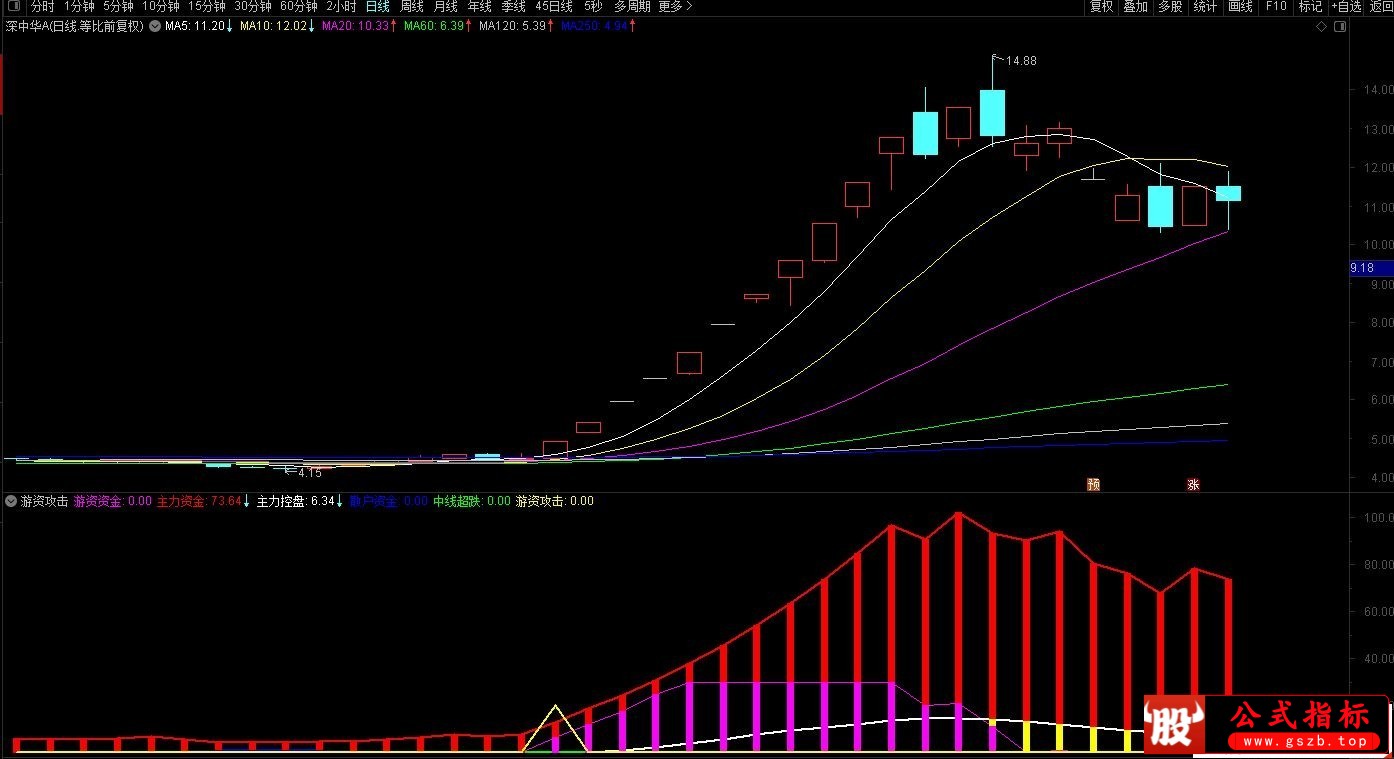
Task: Add stock with +自选 button
Action: (x=1346, y=6)
